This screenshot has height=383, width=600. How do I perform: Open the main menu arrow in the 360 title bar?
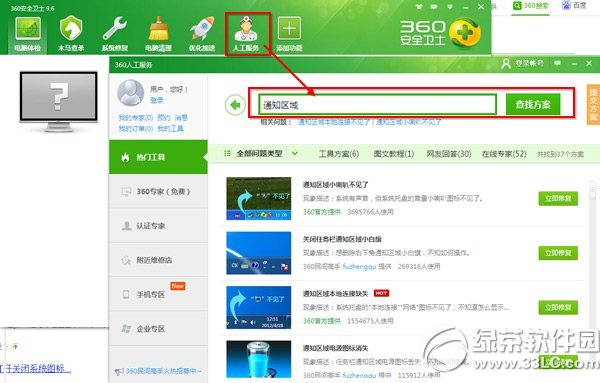pos(450,7)
